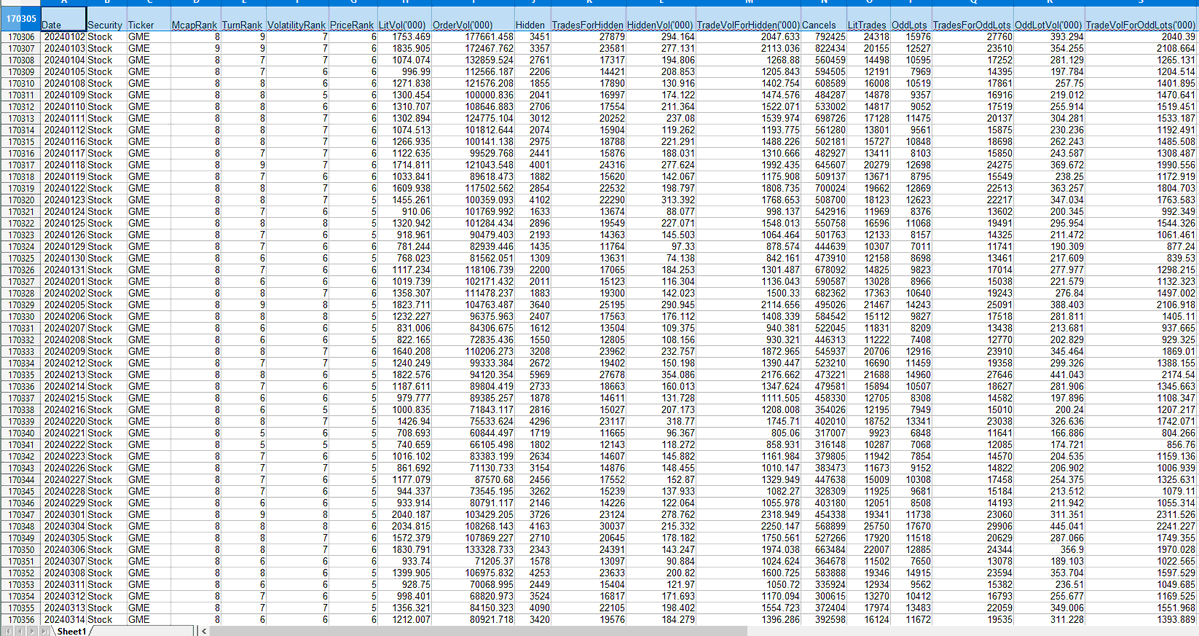Select the Cancels header cell
This screenshot has width=1199, height=636.
click(x=818, y=24)
